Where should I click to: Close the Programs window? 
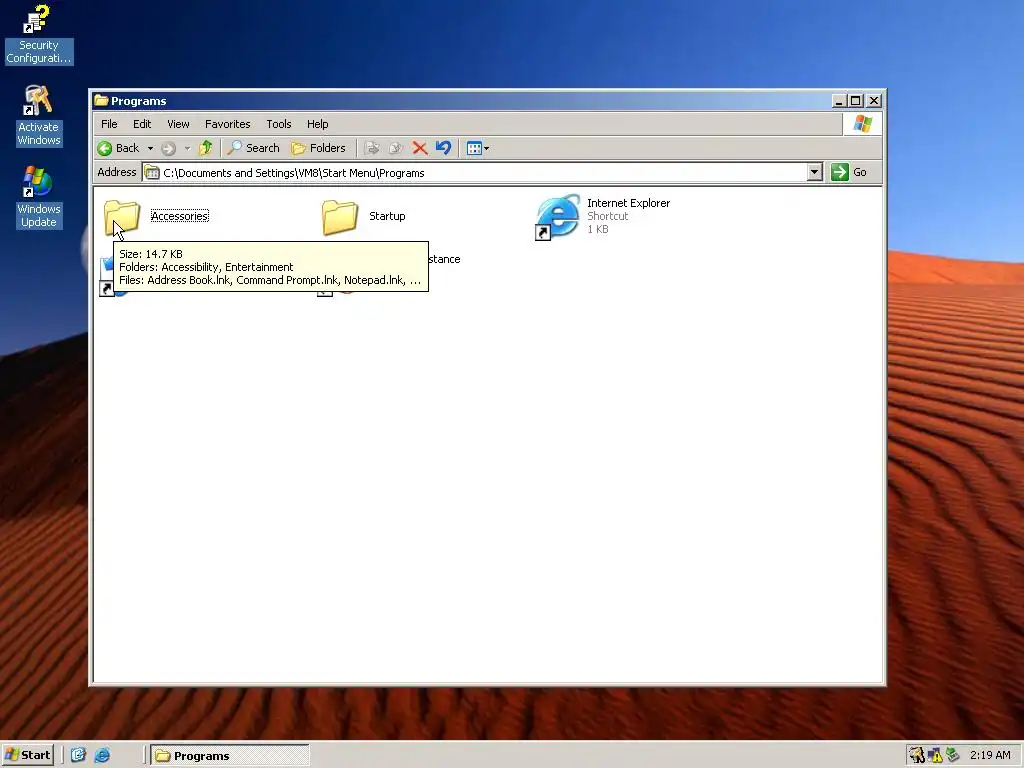click(x=874, y=101)
